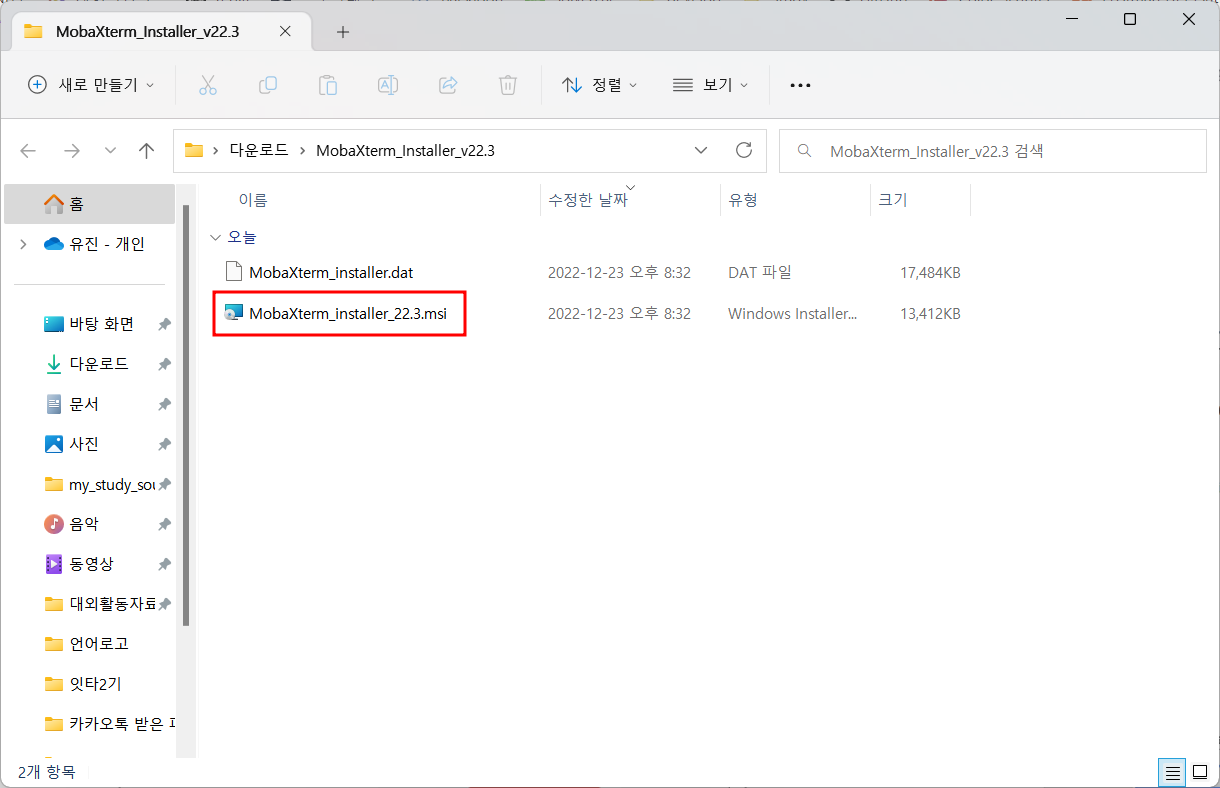This screenshot has width=1220, height=788.
Task: Click the search magnifier icon
Action: tap(803, 151)
